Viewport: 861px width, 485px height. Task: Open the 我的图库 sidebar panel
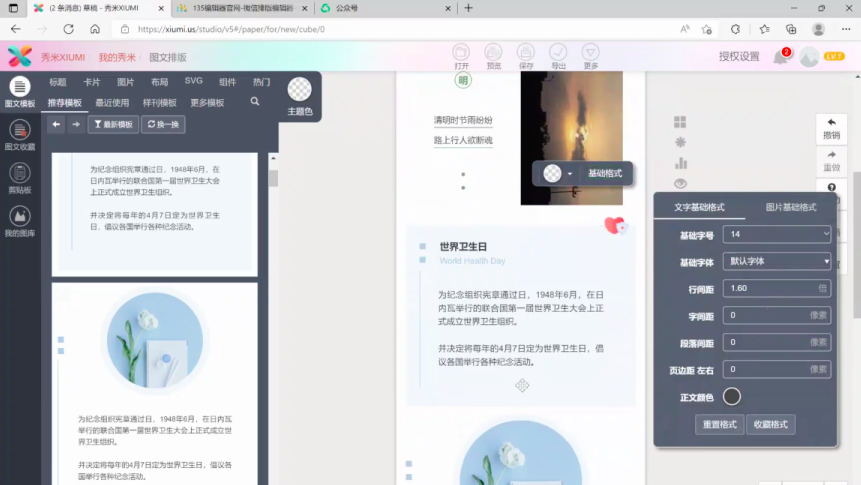click(20, 221)
